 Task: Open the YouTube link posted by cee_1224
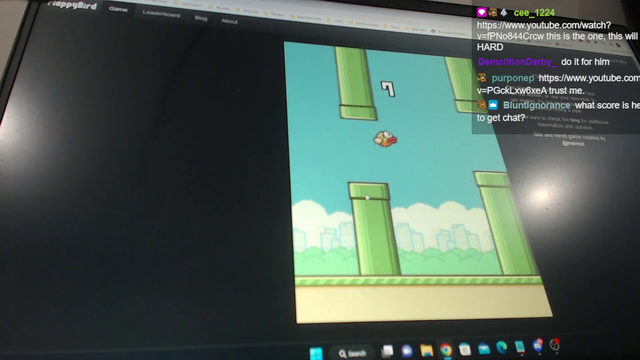click(x=544, y=31)
